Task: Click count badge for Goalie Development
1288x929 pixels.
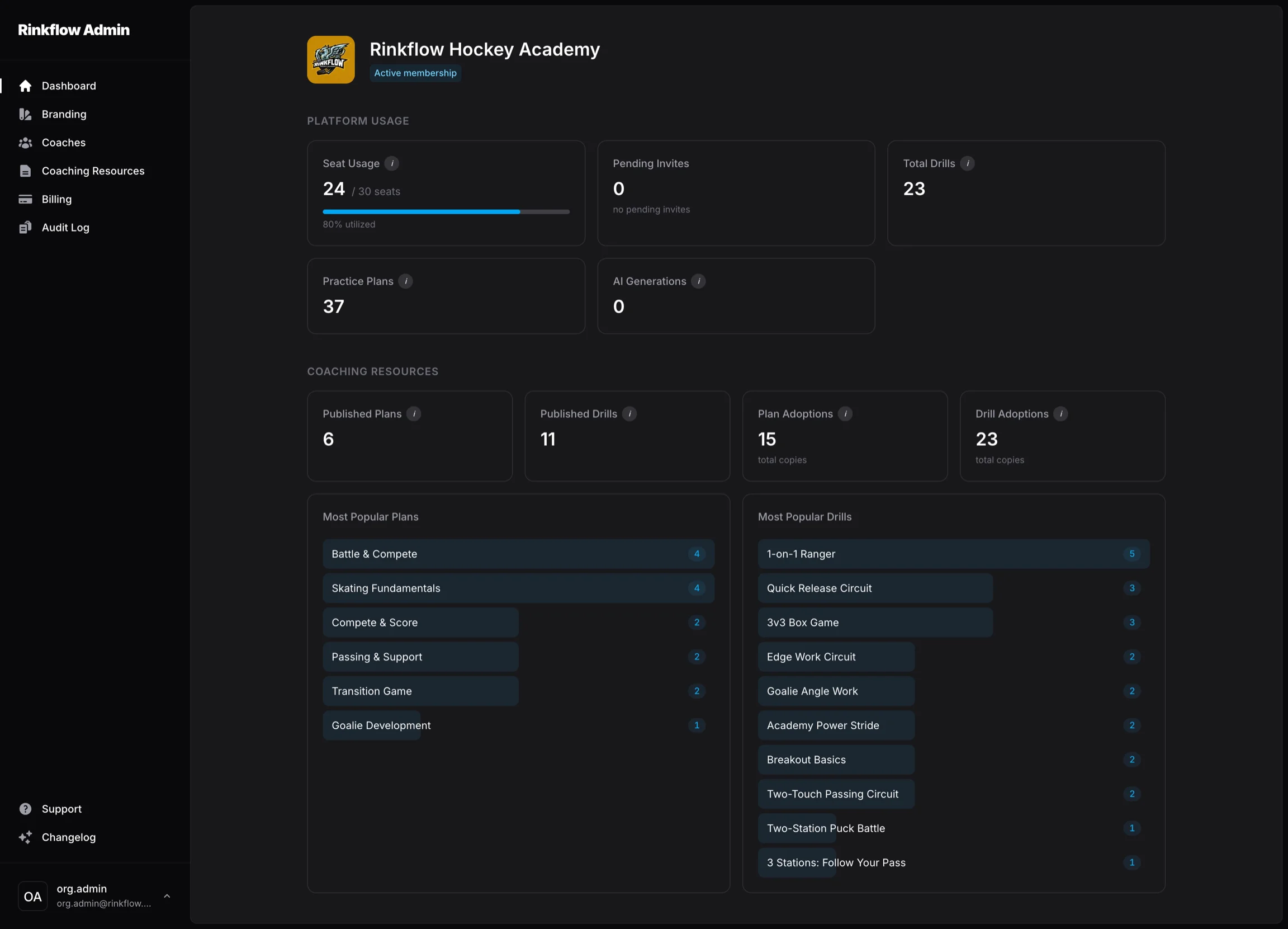Action: [x=696, y=725]
